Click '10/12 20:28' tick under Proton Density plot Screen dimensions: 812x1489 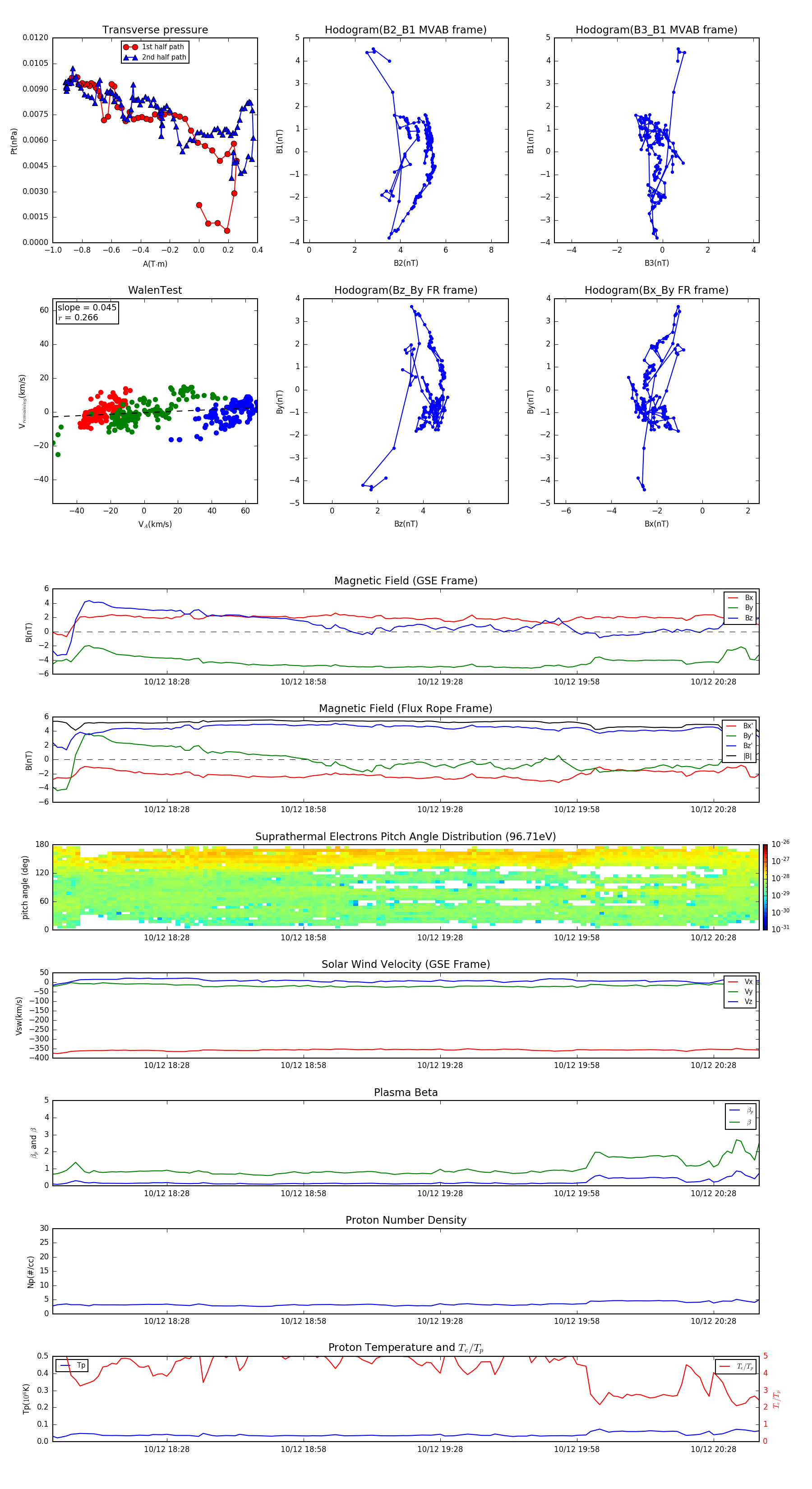click(x=713, y=1321)
